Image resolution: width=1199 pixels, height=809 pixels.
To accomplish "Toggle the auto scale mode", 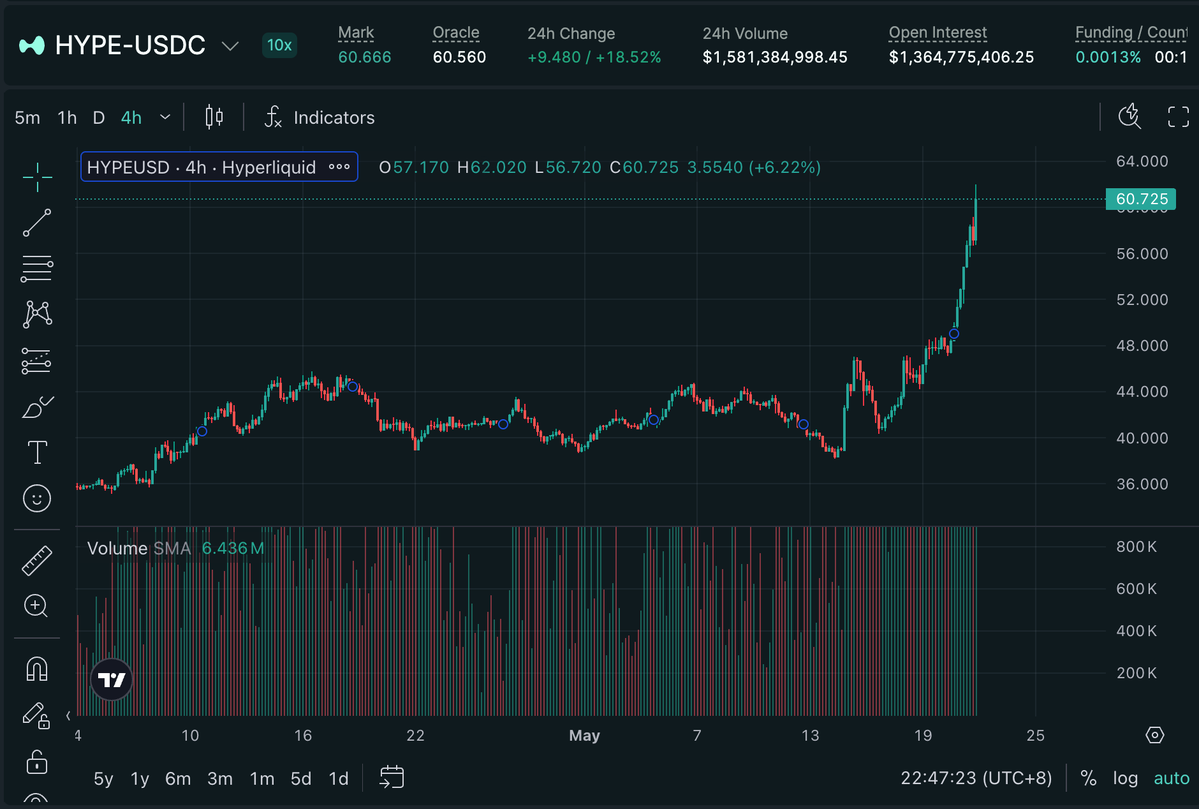I will click(x=1171, y=778).
